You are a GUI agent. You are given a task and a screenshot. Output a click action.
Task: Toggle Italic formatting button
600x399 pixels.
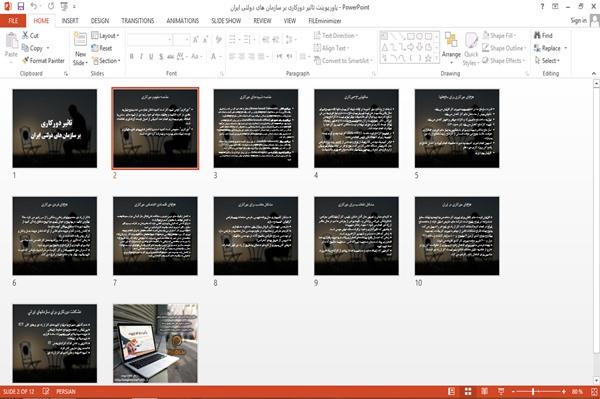tap(142, 57)
